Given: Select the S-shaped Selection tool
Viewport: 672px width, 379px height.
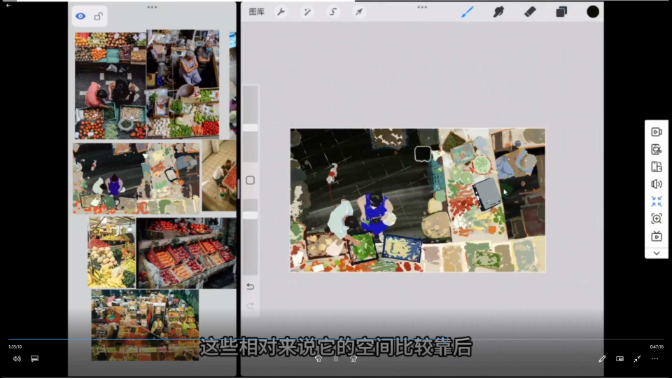Looking at the screenshot, I should pyautogui.click(x=333, y=12).
